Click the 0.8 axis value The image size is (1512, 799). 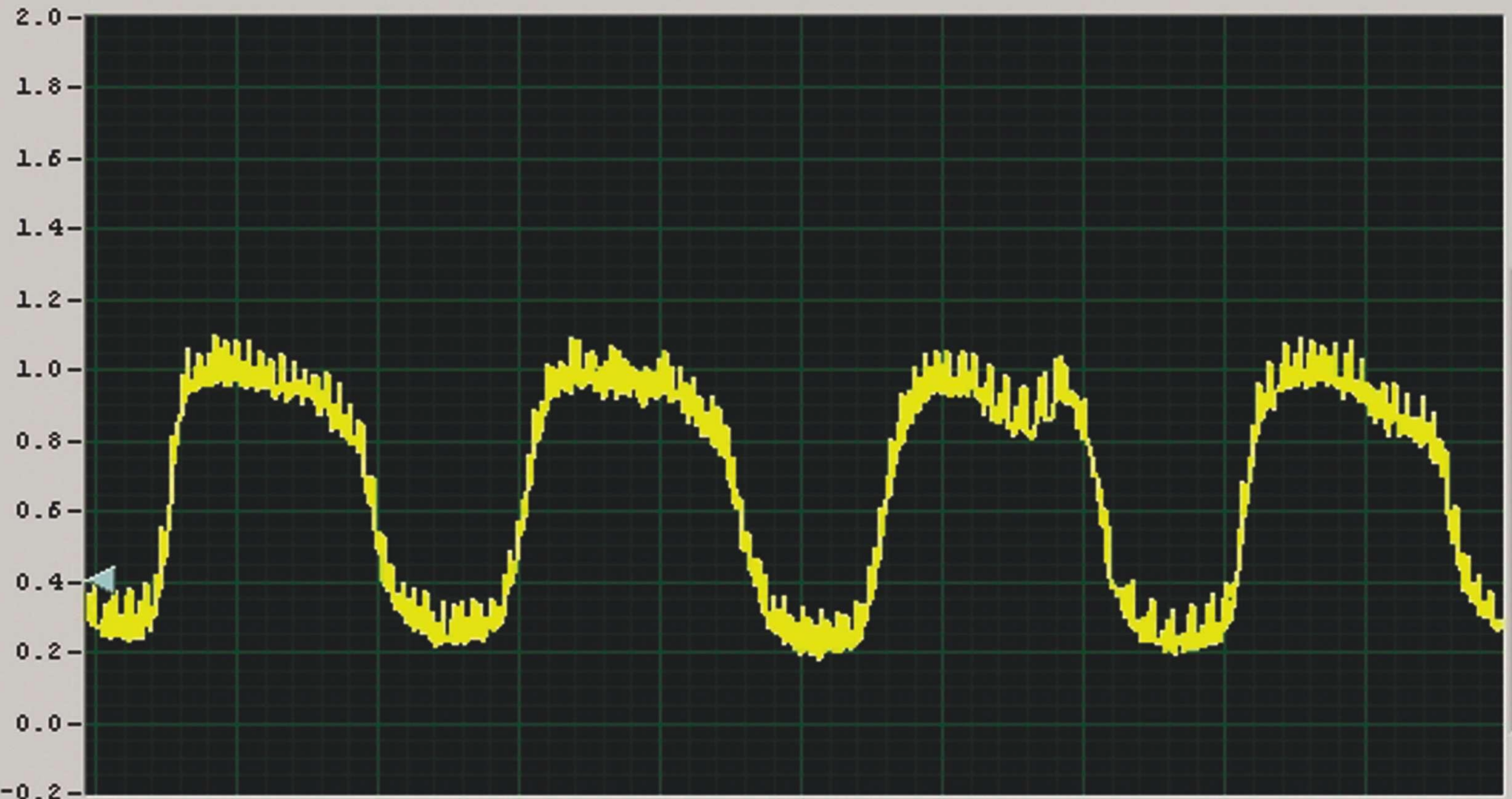click(37, 440)
